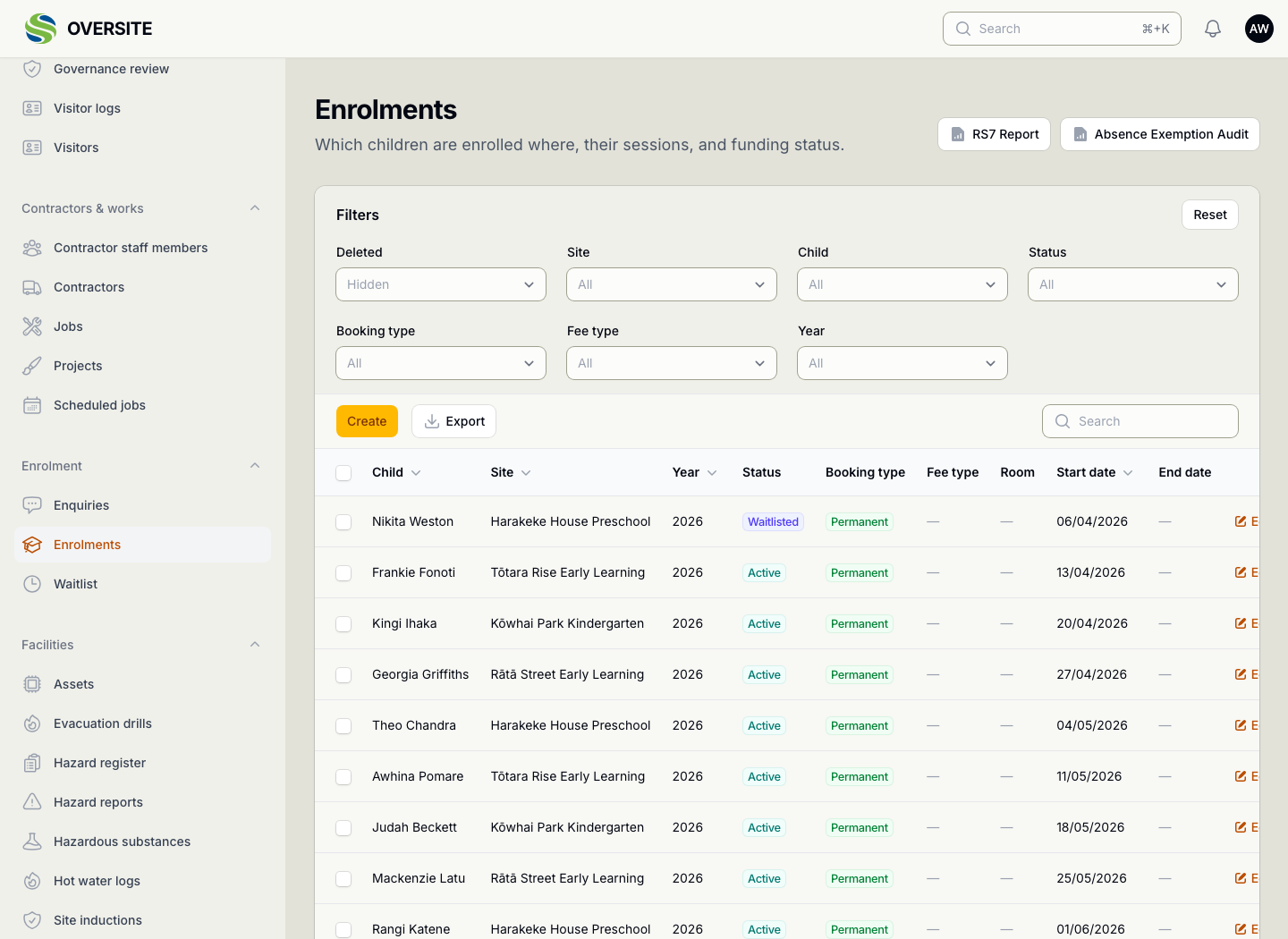Open the Child filter dropdown
Viewport: 1288px width, 939px height.
pyautogui.click(x=902, y=284)
